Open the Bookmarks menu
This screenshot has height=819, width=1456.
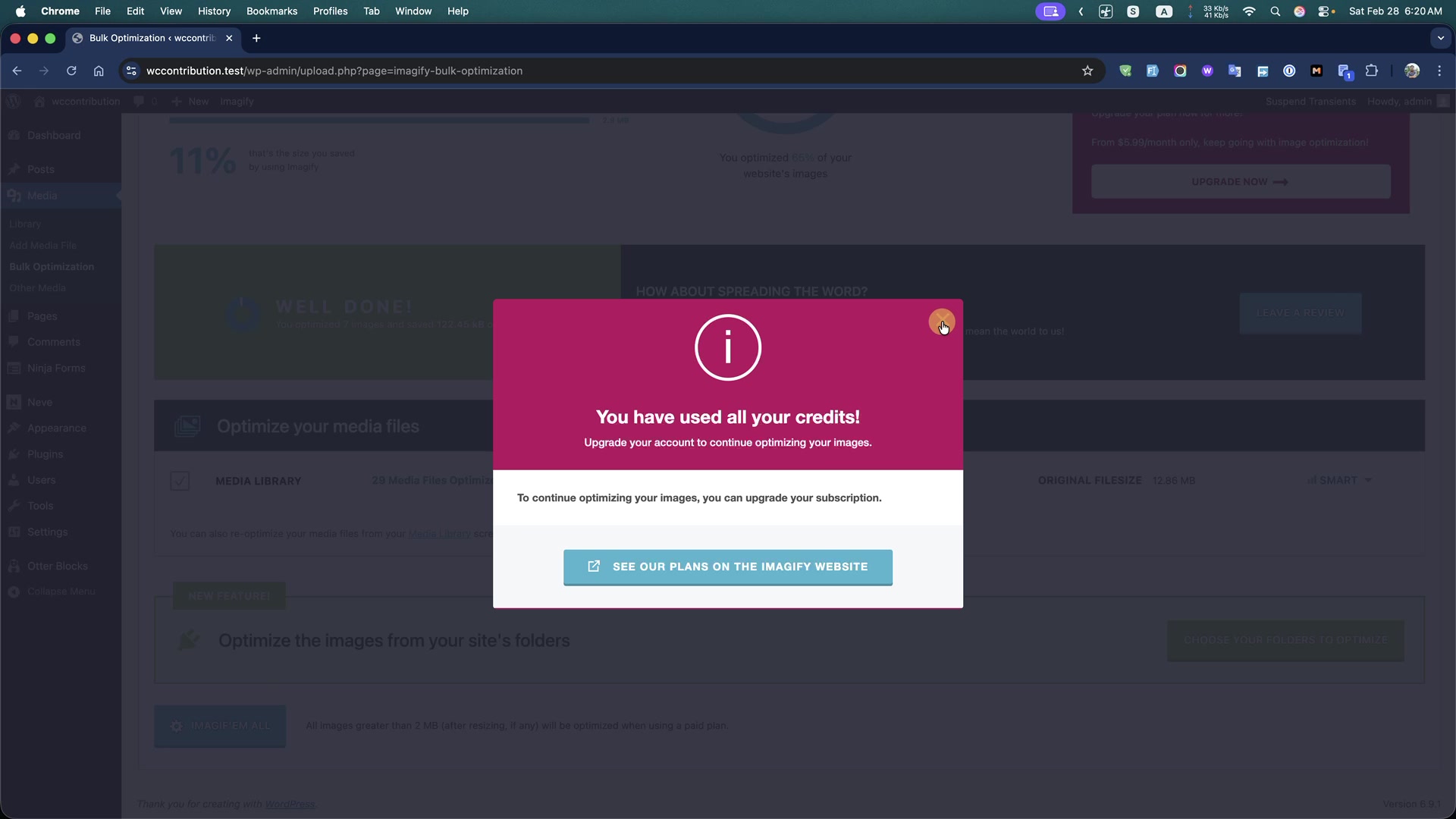[x=271, y=11]
